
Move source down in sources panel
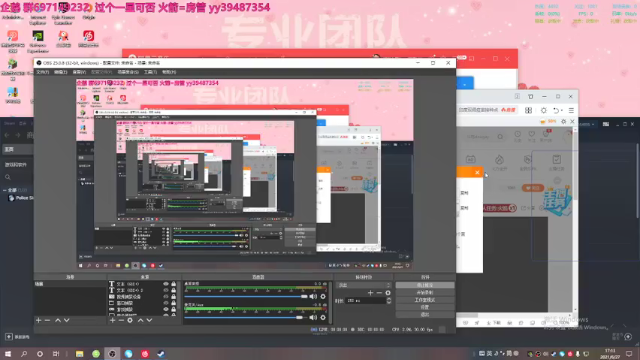149,320
